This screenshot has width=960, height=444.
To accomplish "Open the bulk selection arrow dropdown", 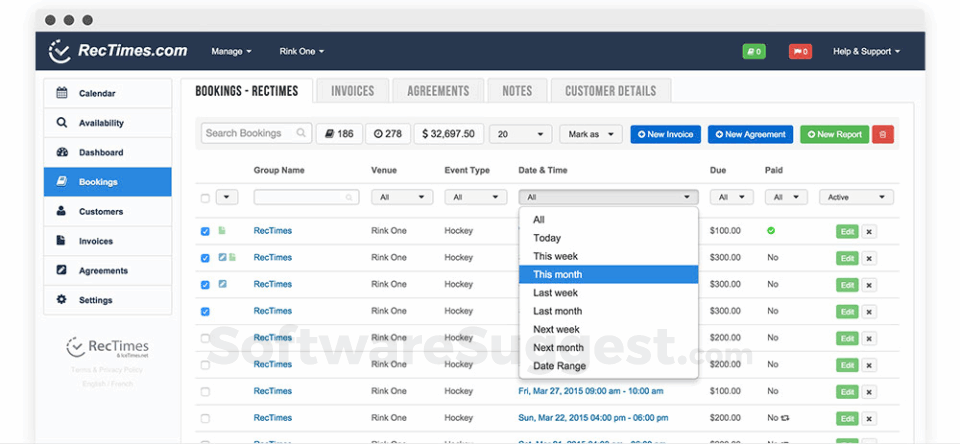I will [x=227, y=197].
